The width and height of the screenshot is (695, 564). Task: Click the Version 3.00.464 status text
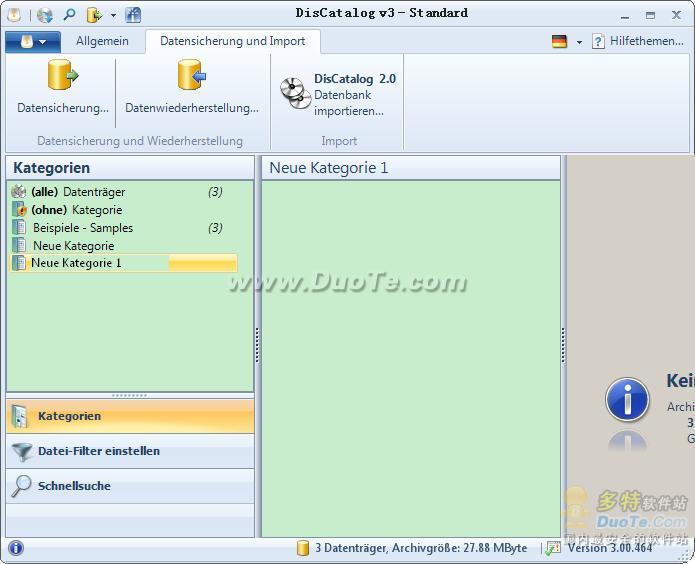(x=609, y=548)
